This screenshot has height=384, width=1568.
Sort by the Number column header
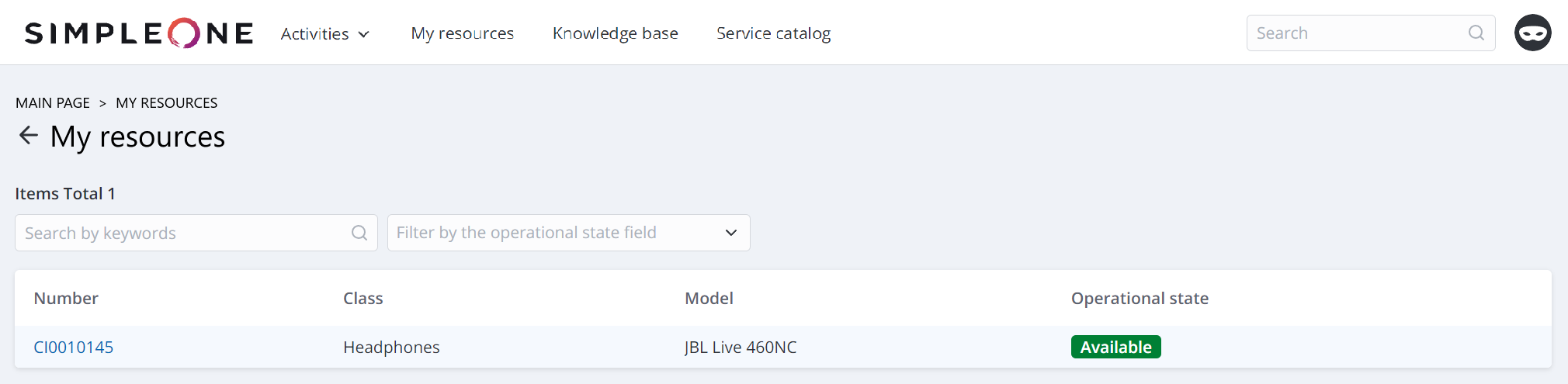(x=66, y=299)
